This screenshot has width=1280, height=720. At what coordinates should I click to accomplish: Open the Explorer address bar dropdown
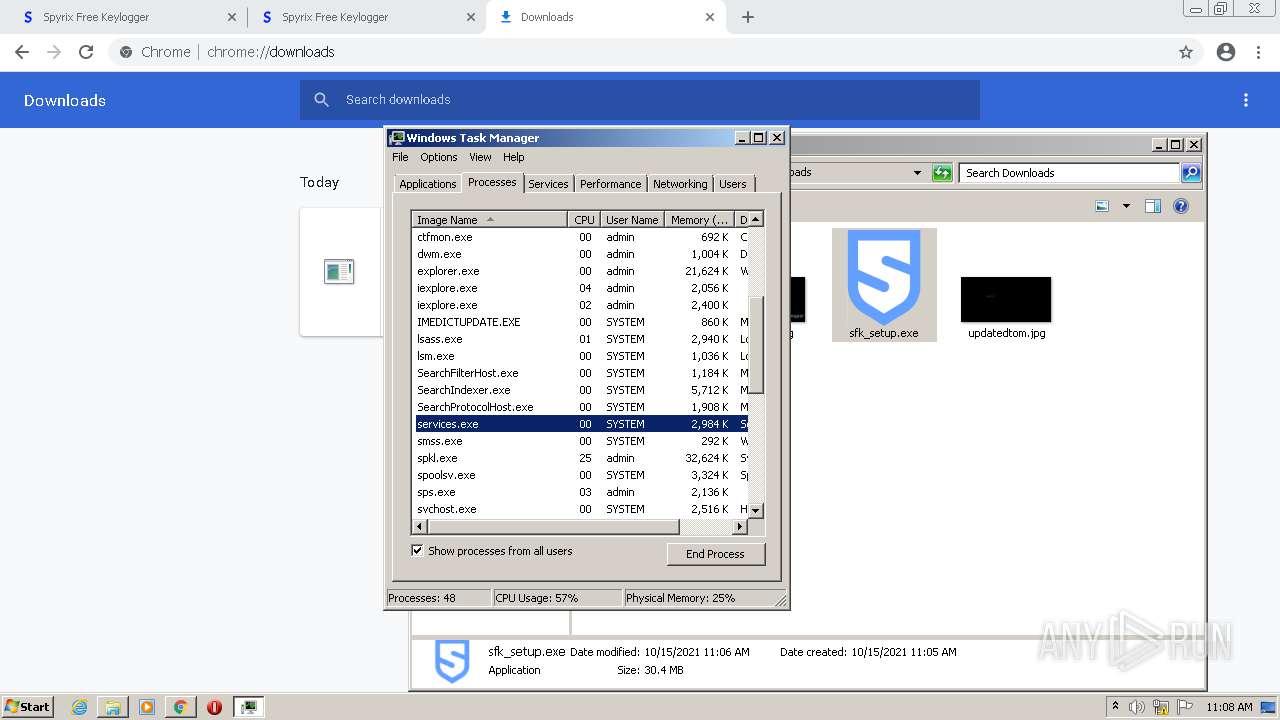[x=917, y=173]
